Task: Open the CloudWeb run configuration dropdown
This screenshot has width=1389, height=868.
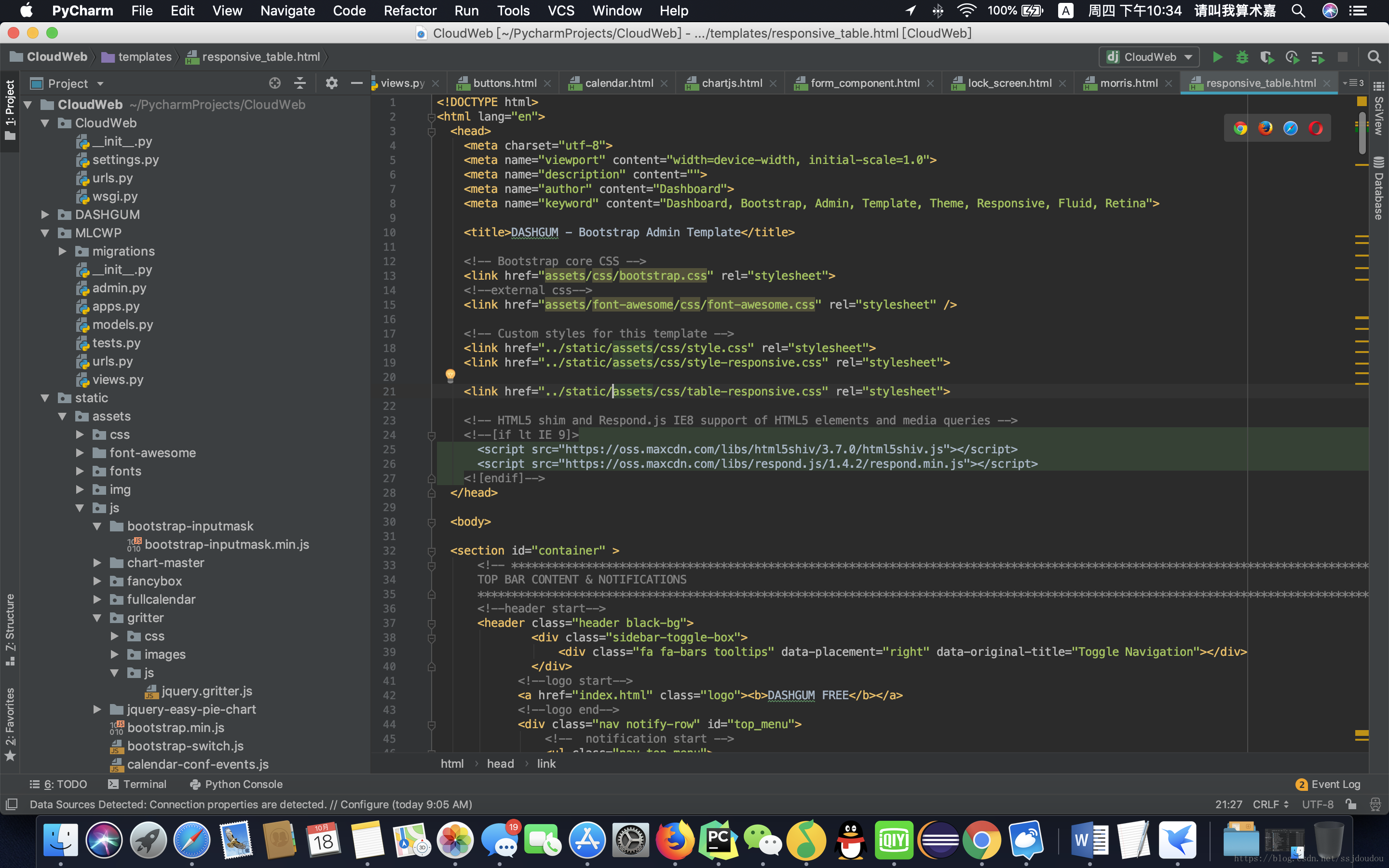Action: (x=1149, y=57)
